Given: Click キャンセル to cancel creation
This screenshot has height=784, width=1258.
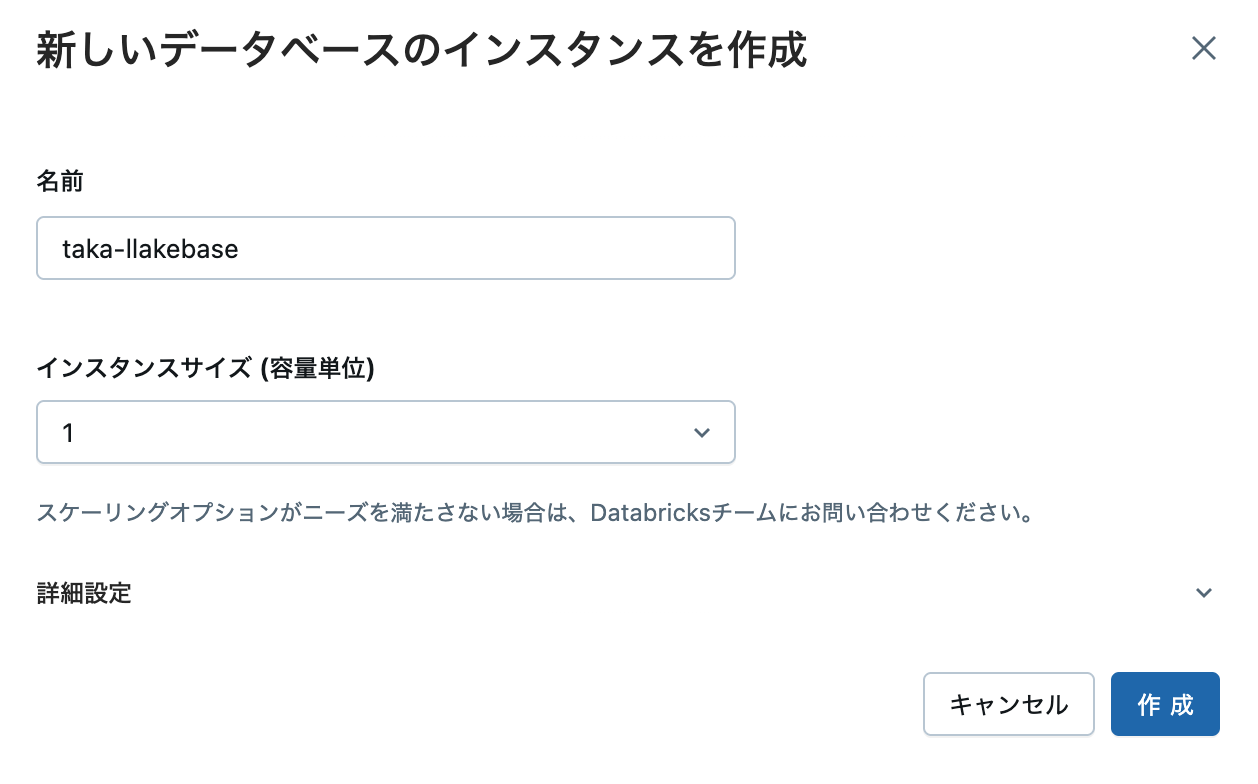Looking at the screenshot, I should tap(1008, 704).
